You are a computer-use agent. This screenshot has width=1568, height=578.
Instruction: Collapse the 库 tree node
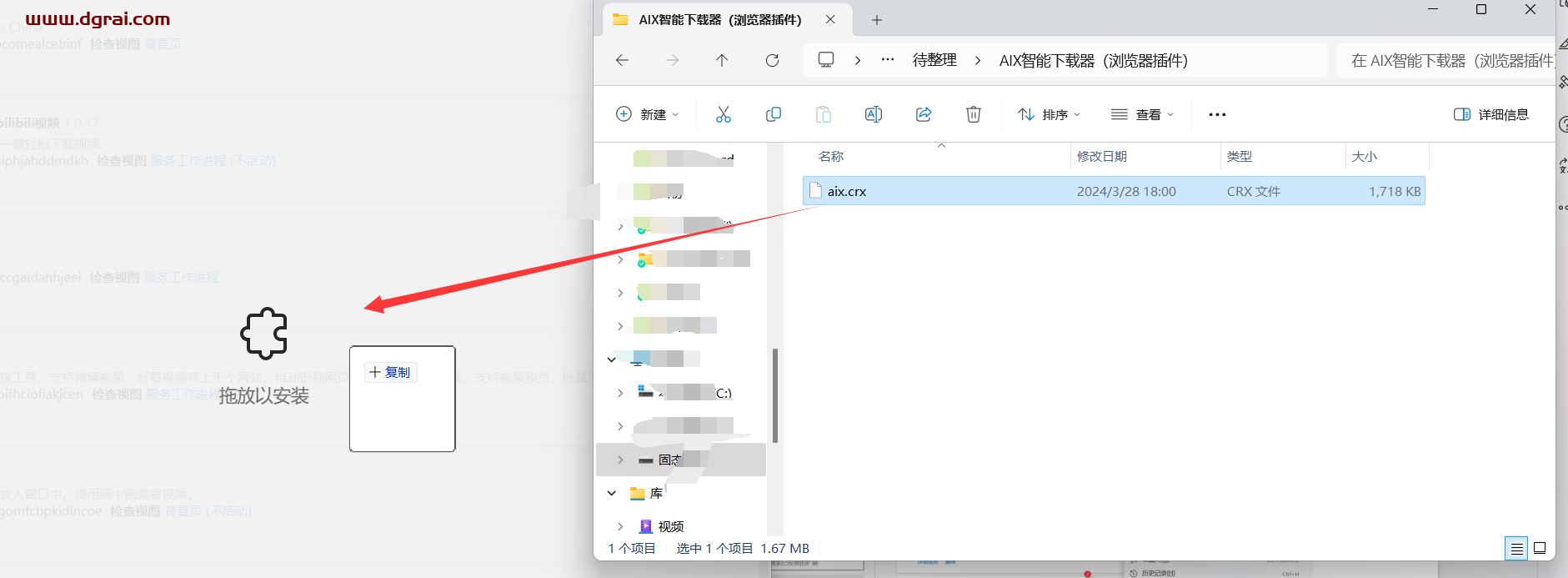point(611,493)
